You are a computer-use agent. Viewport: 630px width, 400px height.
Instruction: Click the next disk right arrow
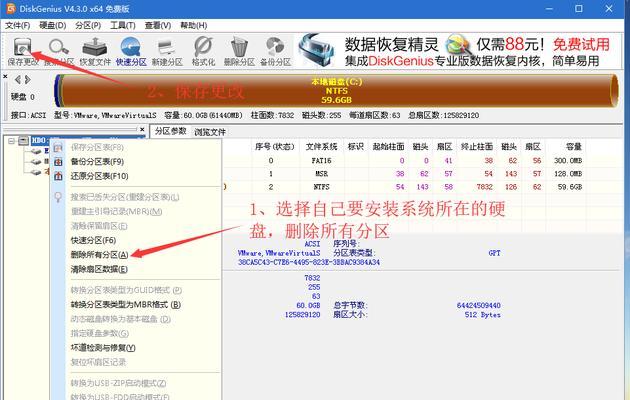(x=27, y=80)
